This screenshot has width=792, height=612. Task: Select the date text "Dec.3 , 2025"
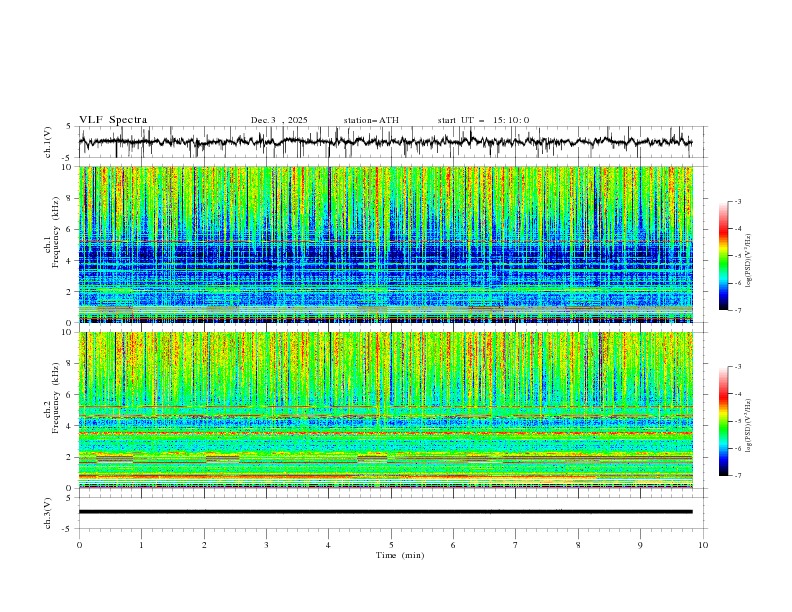[x=279, y=120]
